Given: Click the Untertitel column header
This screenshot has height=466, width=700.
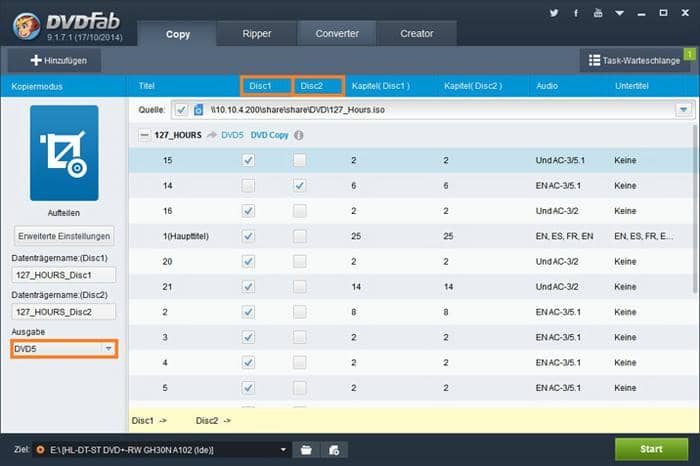Looking at the screenshot, I should point(632,86).
